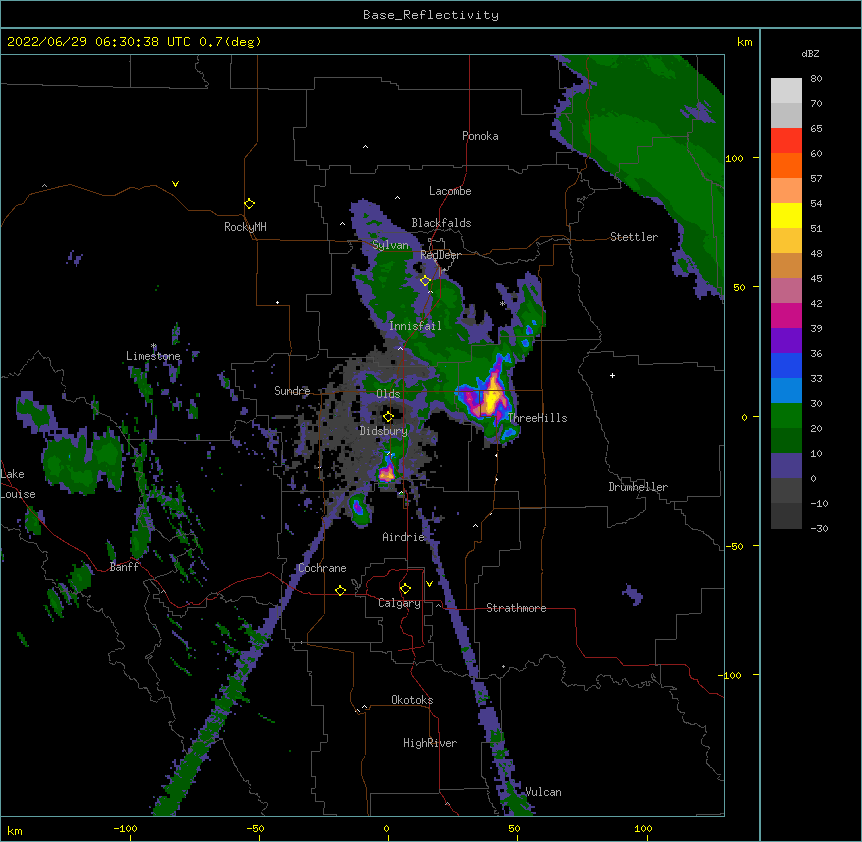
Task: Click the yellow marker south of RedDeer
Action: 425,281
